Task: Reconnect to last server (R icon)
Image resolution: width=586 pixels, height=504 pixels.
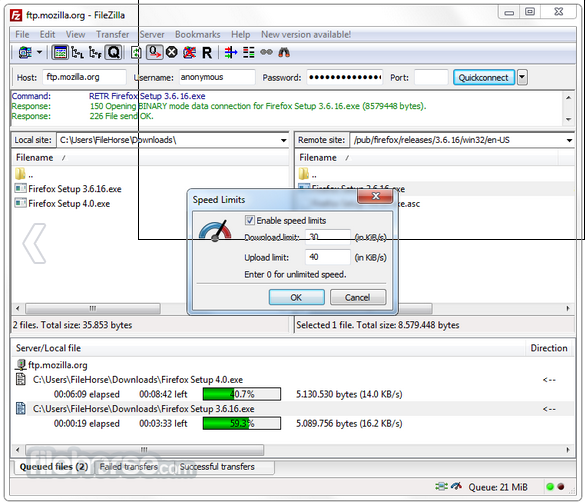Action: (207, 53)
